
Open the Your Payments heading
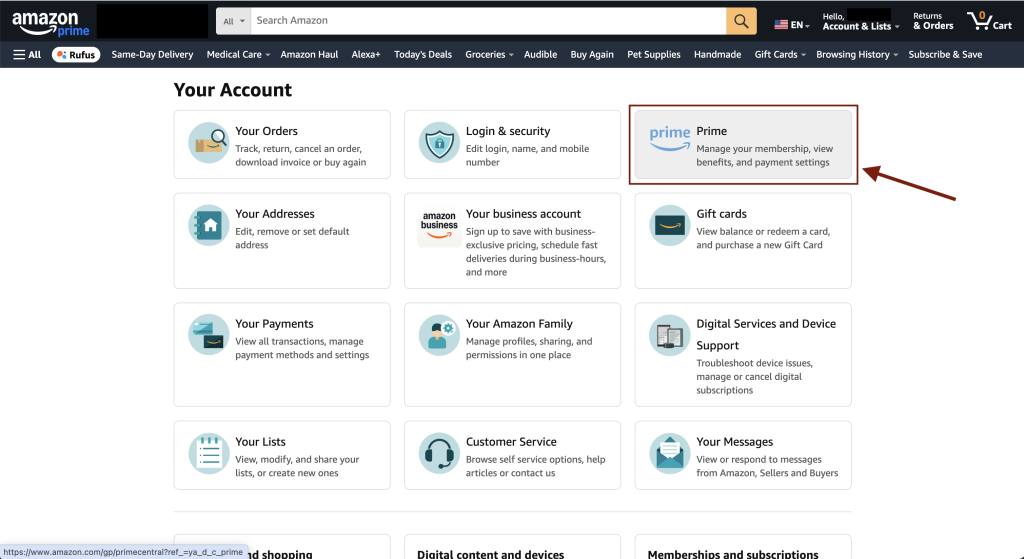click(274, 324)
